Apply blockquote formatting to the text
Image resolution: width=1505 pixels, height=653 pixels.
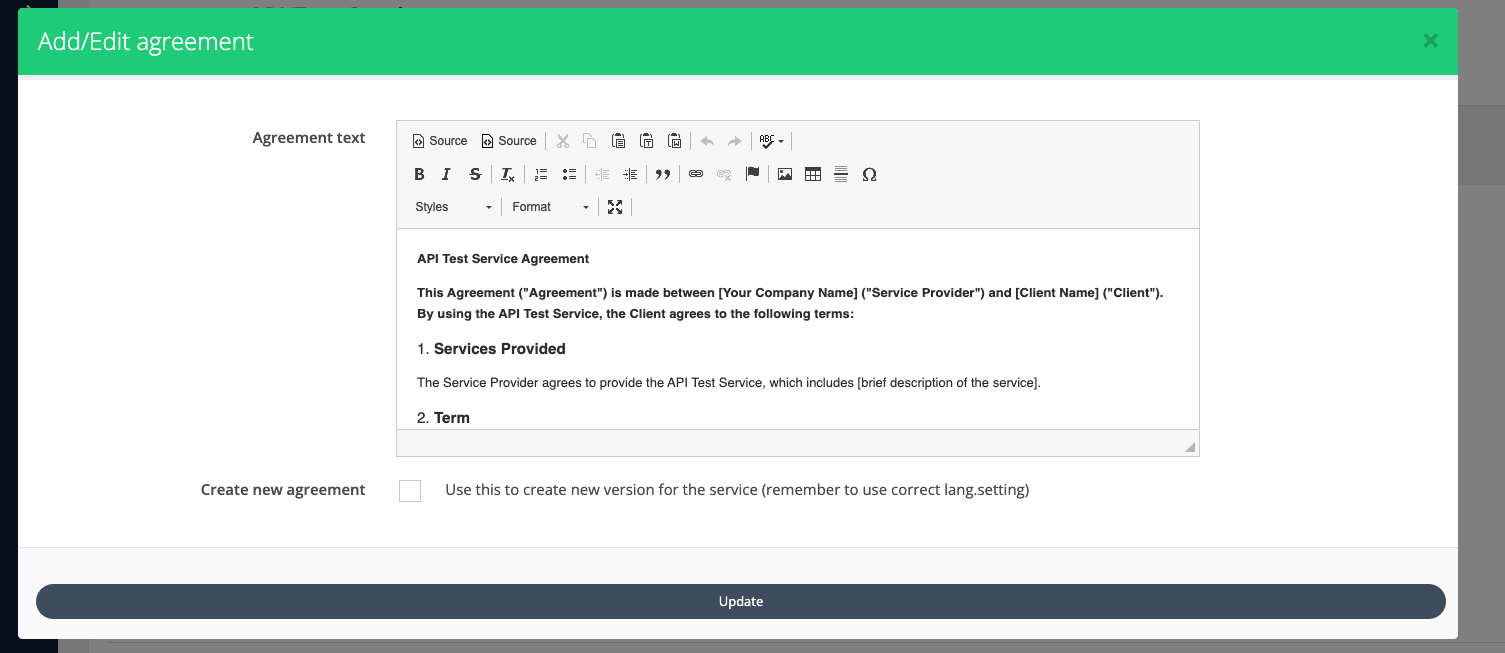coord(663,173)
